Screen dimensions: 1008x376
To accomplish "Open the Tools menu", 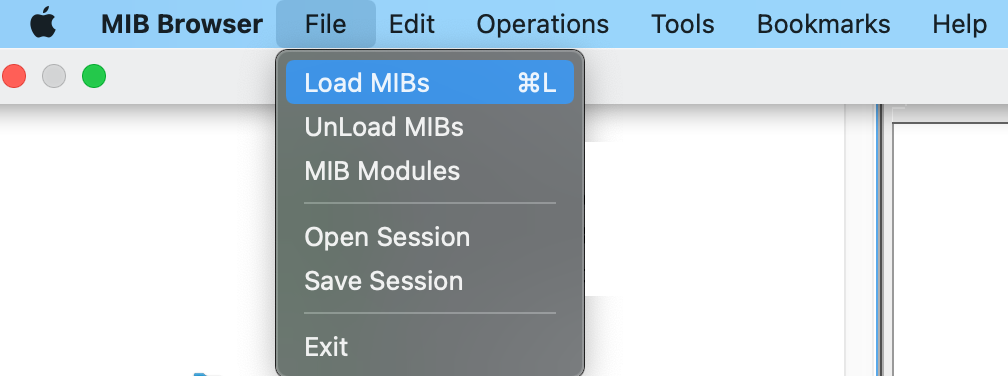I will pyautogui.click(x=683, y=24).
